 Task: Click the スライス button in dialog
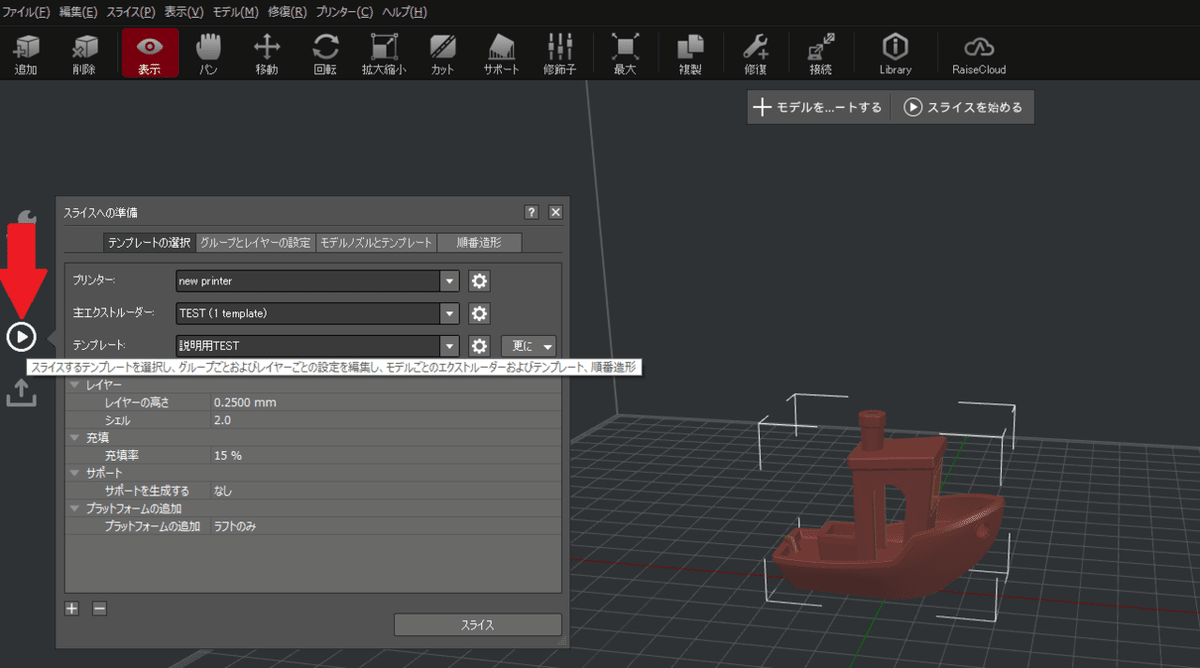[x=478, y=625]
